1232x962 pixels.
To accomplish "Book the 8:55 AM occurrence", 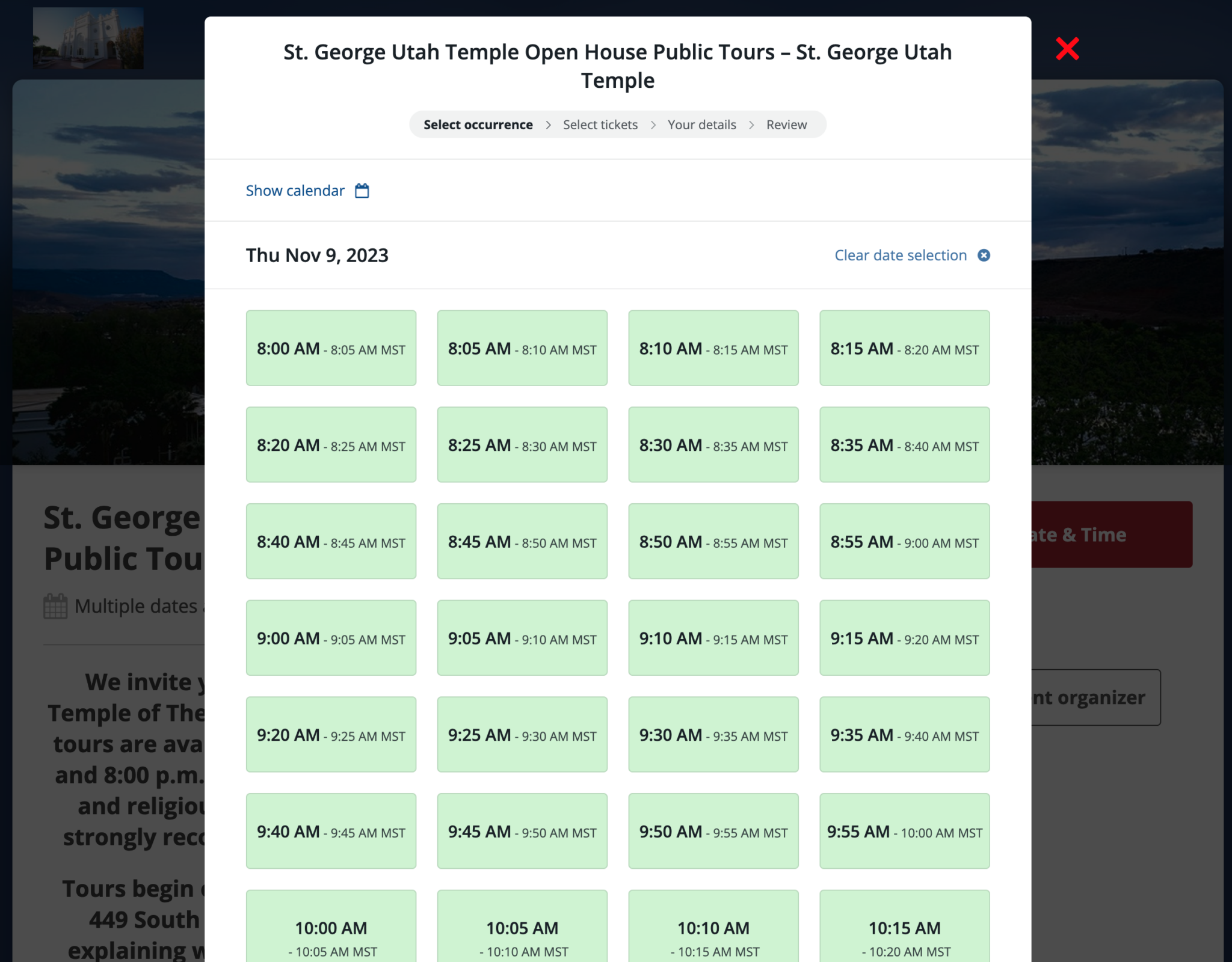I will coord(905,541).
